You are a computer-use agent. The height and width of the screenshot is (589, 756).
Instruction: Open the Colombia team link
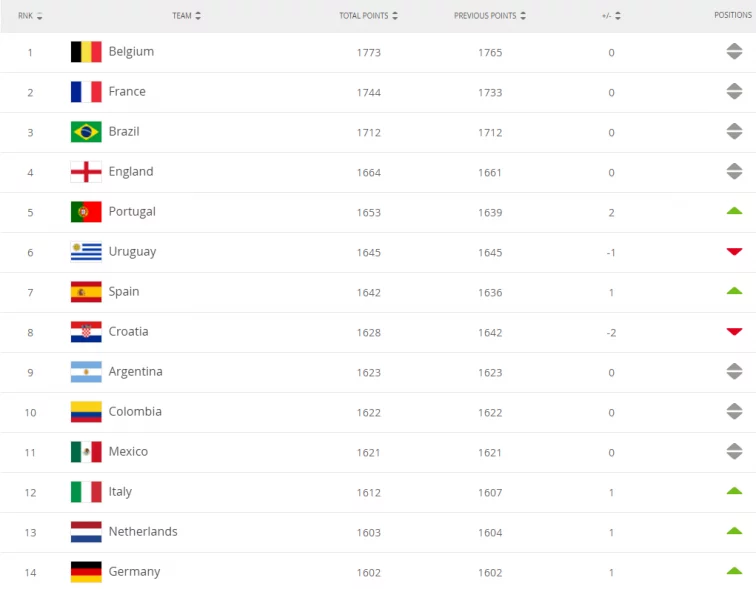[x=135, y=412]
